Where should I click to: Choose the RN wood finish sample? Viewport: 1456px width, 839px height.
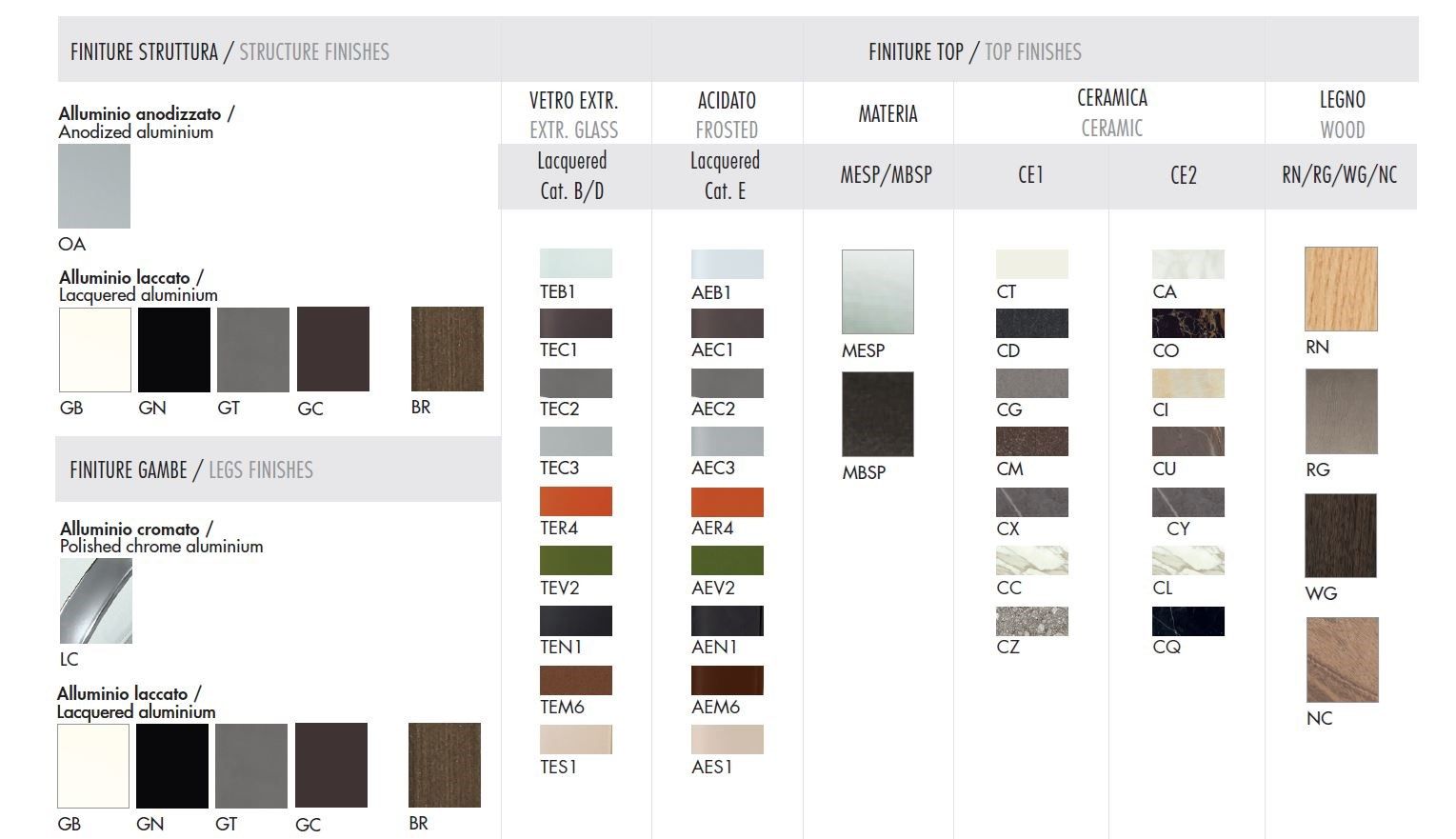pyautogui.click(x=1341, y=289)
